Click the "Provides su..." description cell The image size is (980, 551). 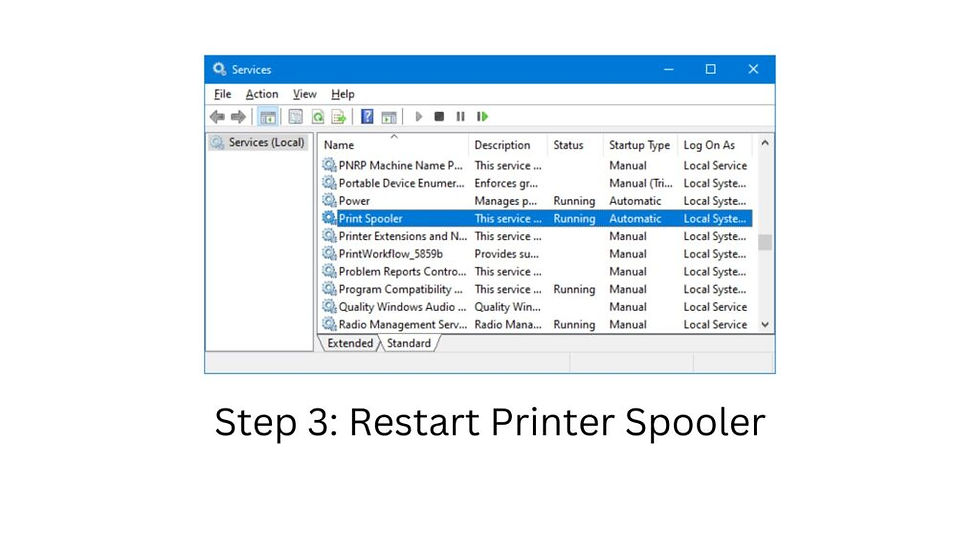tap(506, 254)
